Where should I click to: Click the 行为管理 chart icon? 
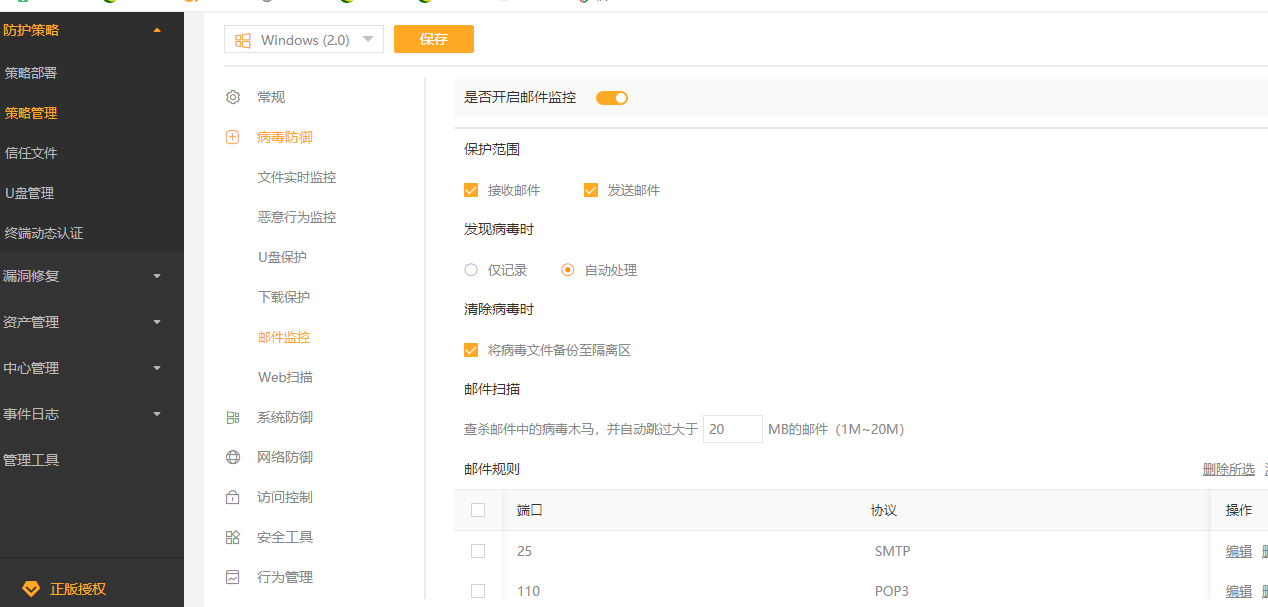pos(233,577)
